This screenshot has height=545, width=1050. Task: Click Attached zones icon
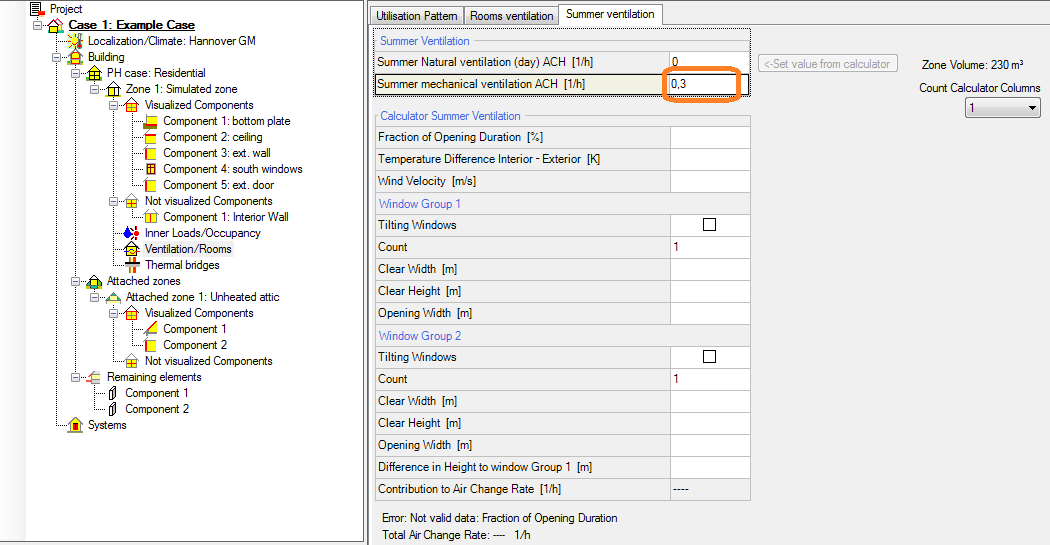point(94,281)
